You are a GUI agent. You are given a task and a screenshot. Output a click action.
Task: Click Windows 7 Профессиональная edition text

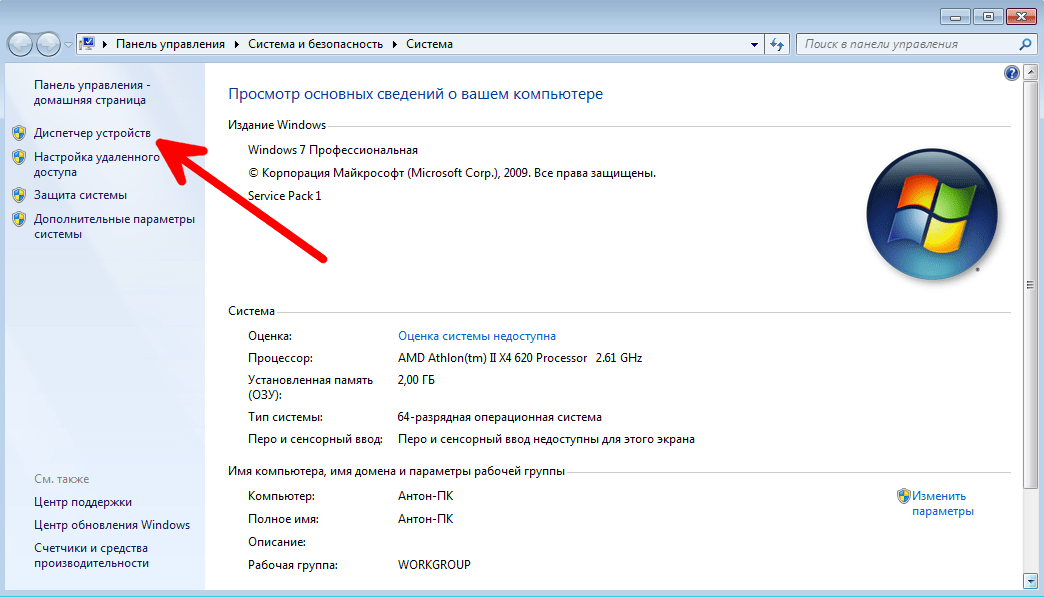[x=333, y=150]
